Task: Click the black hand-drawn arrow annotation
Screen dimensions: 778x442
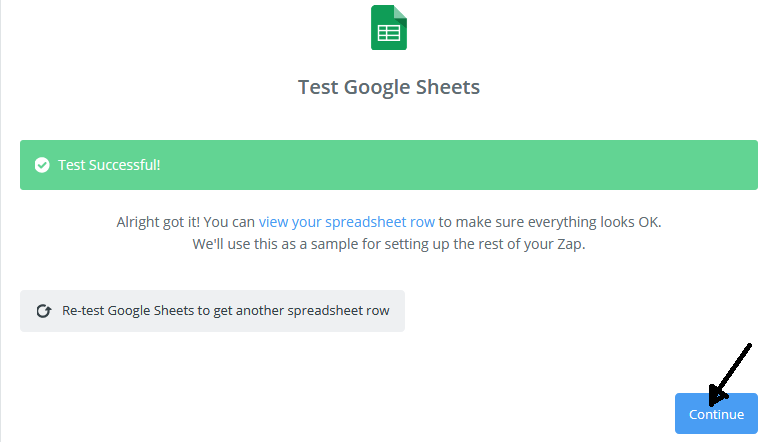Action: pos(730,375)
